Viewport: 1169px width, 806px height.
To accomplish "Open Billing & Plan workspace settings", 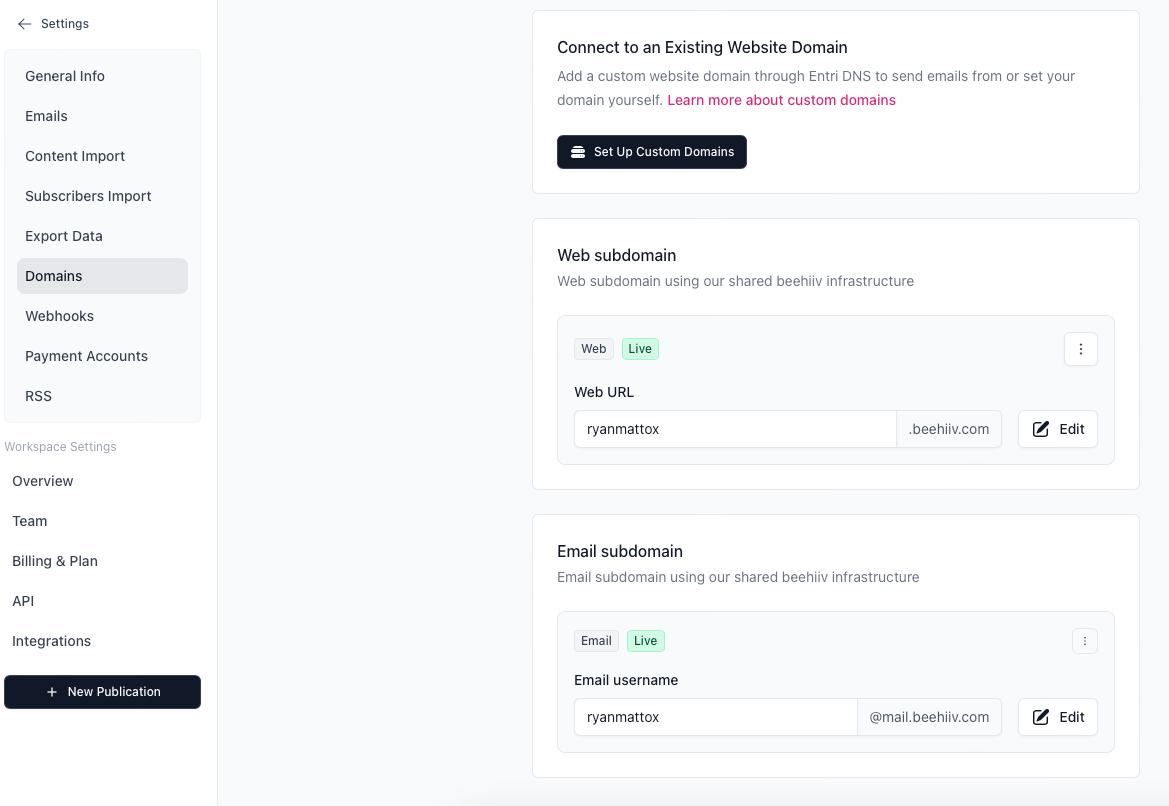I will [55, 561].
